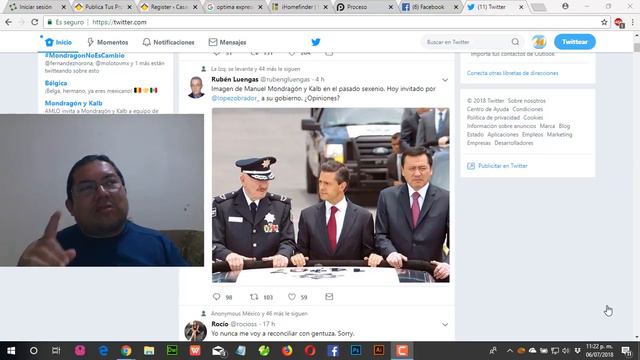Open Centro de Ayuda footer link

(488, 109)
